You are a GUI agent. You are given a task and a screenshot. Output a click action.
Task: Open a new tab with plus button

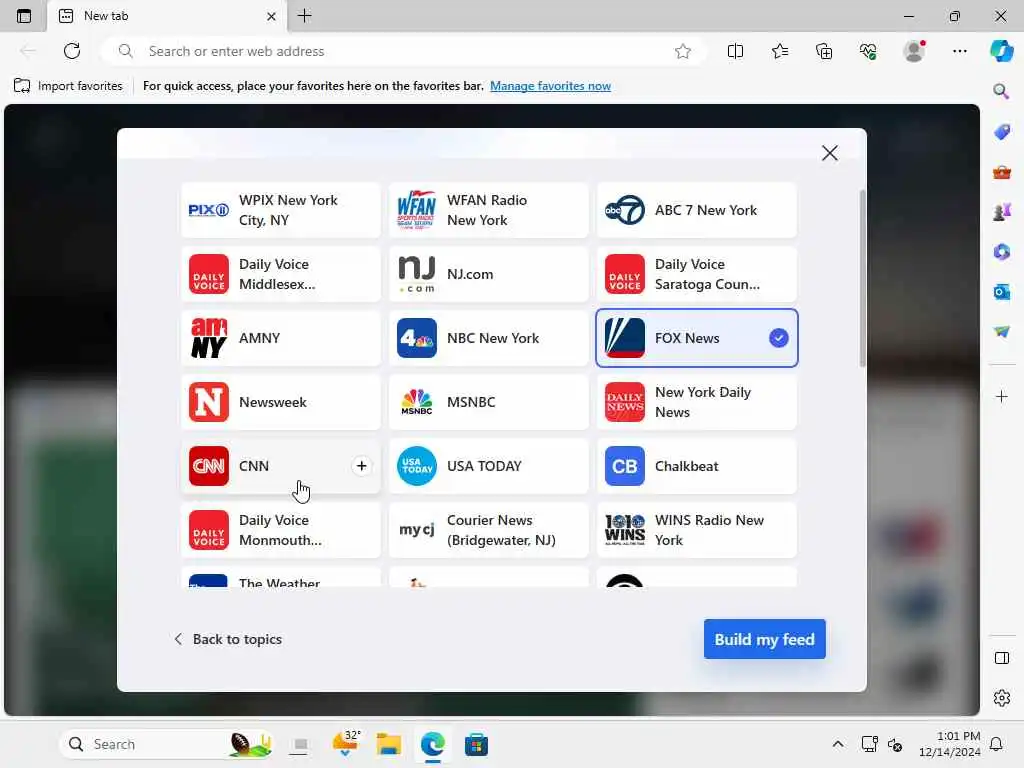point(304,16)
